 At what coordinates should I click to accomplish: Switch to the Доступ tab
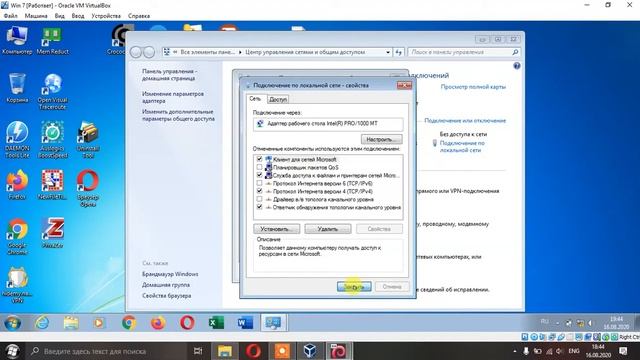coord(278,99)
